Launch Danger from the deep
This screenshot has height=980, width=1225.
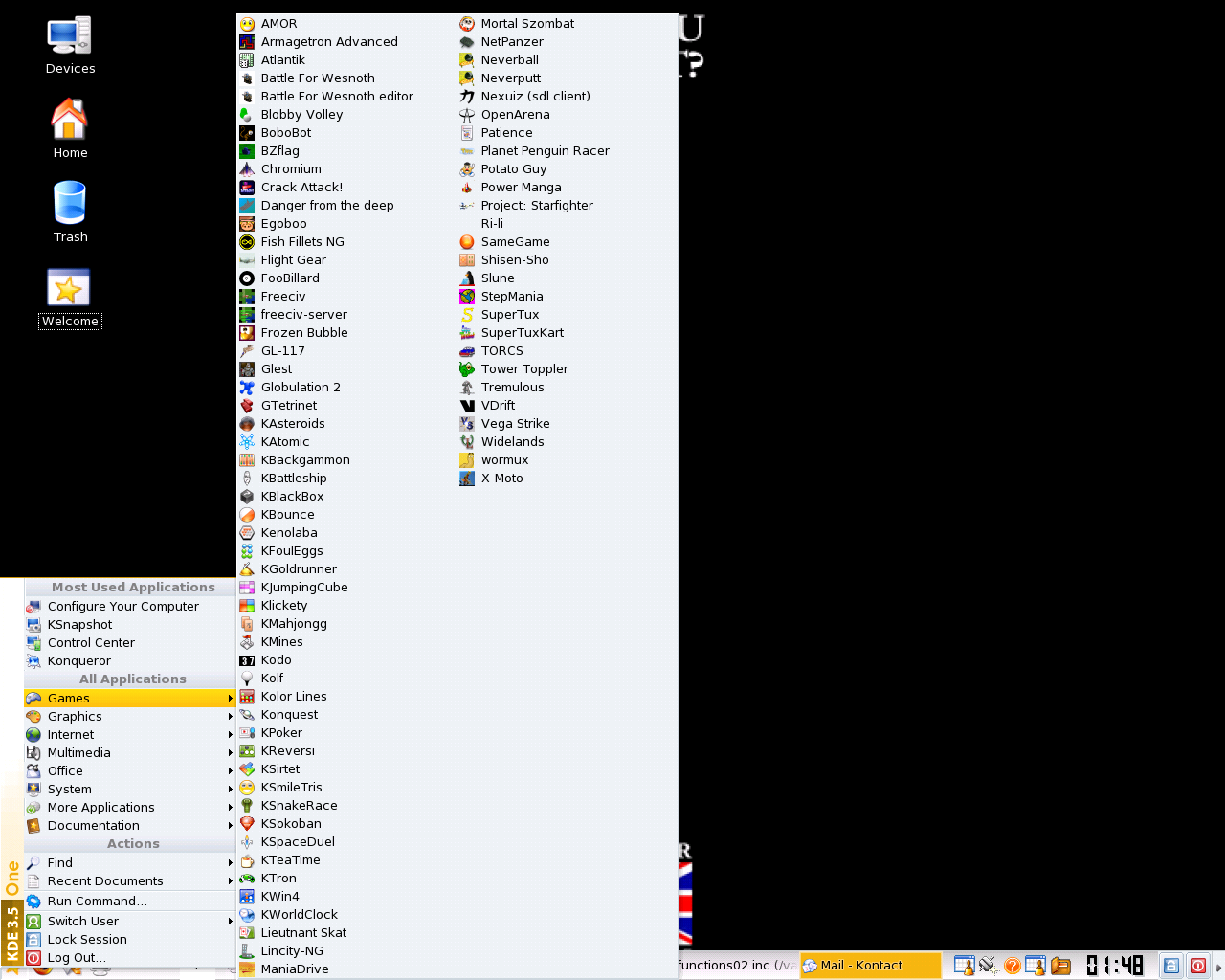tap(346, 206)
